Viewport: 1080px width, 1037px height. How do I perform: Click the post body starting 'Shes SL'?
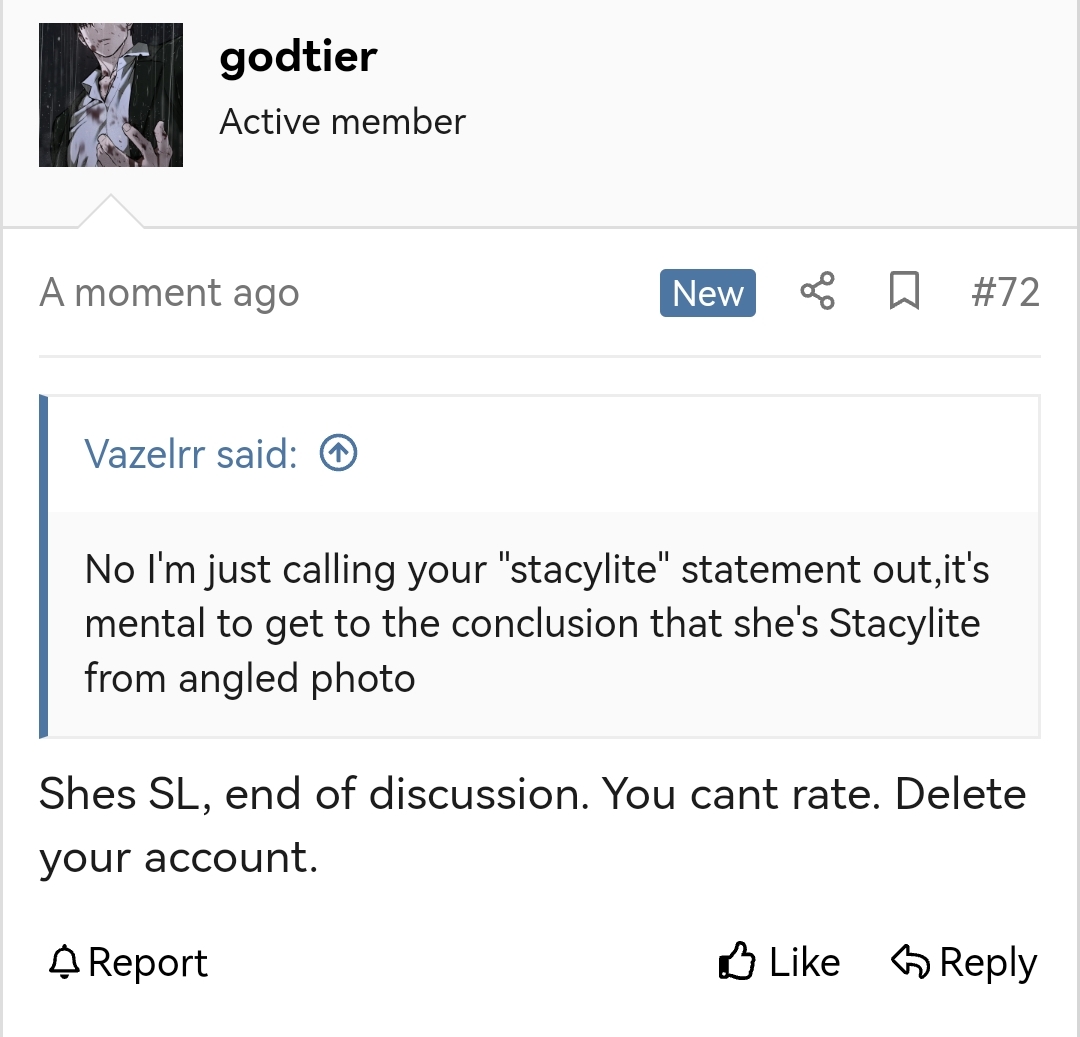point(532,825)
